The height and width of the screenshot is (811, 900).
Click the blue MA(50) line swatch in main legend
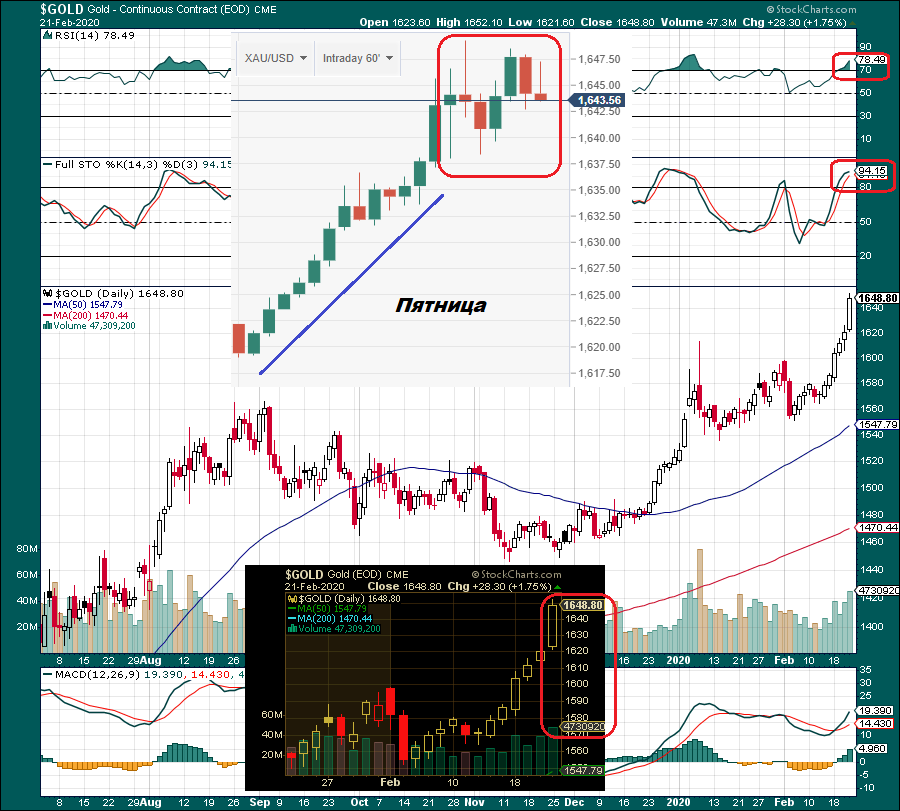(48, 305)
